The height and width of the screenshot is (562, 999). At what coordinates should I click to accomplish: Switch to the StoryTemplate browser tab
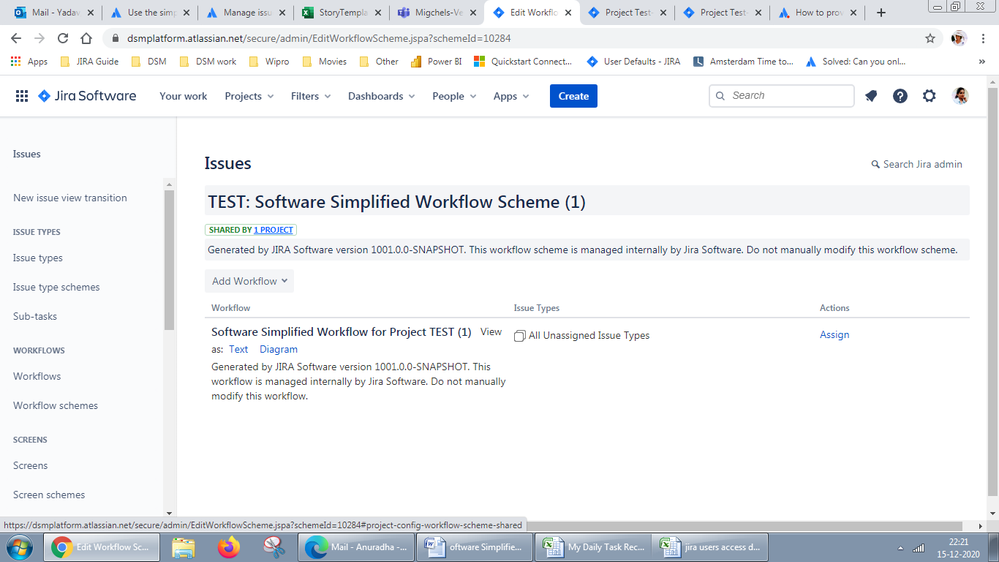[x=342, y=12]
